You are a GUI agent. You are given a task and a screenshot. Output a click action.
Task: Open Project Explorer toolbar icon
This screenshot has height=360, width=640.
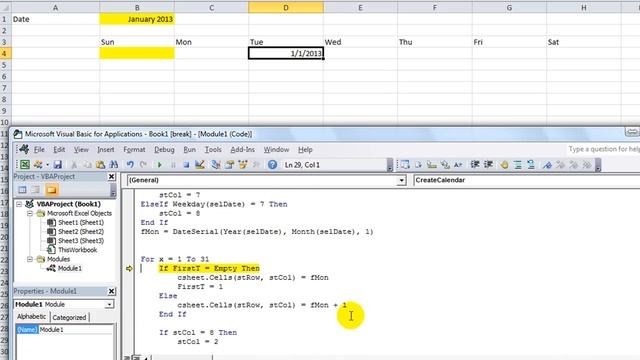216,164
